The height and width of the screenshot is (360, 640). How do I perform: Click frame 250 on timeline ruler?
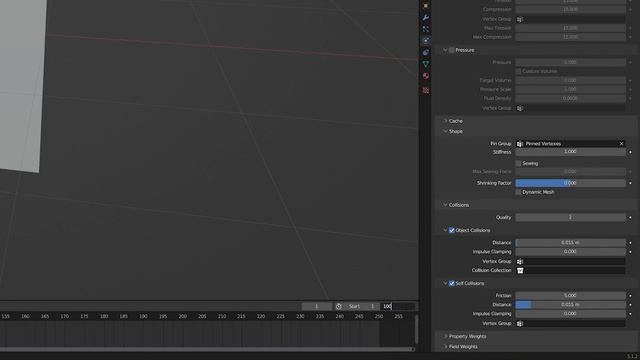pos(379,316)
